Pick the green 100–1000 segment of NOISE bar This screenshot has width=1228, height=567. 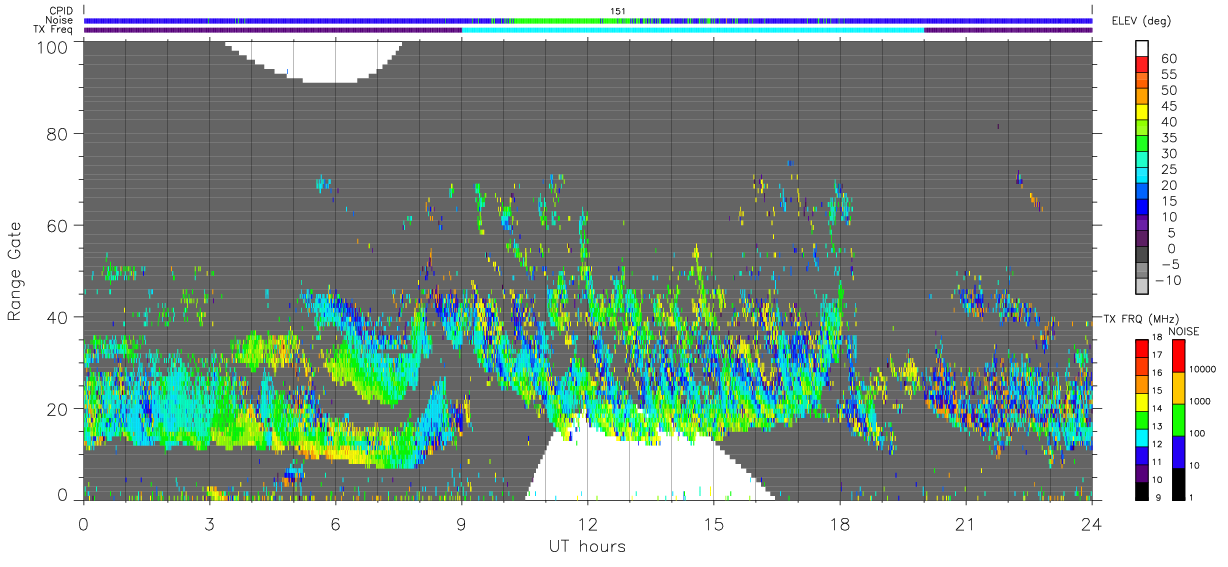(1178, 419)
